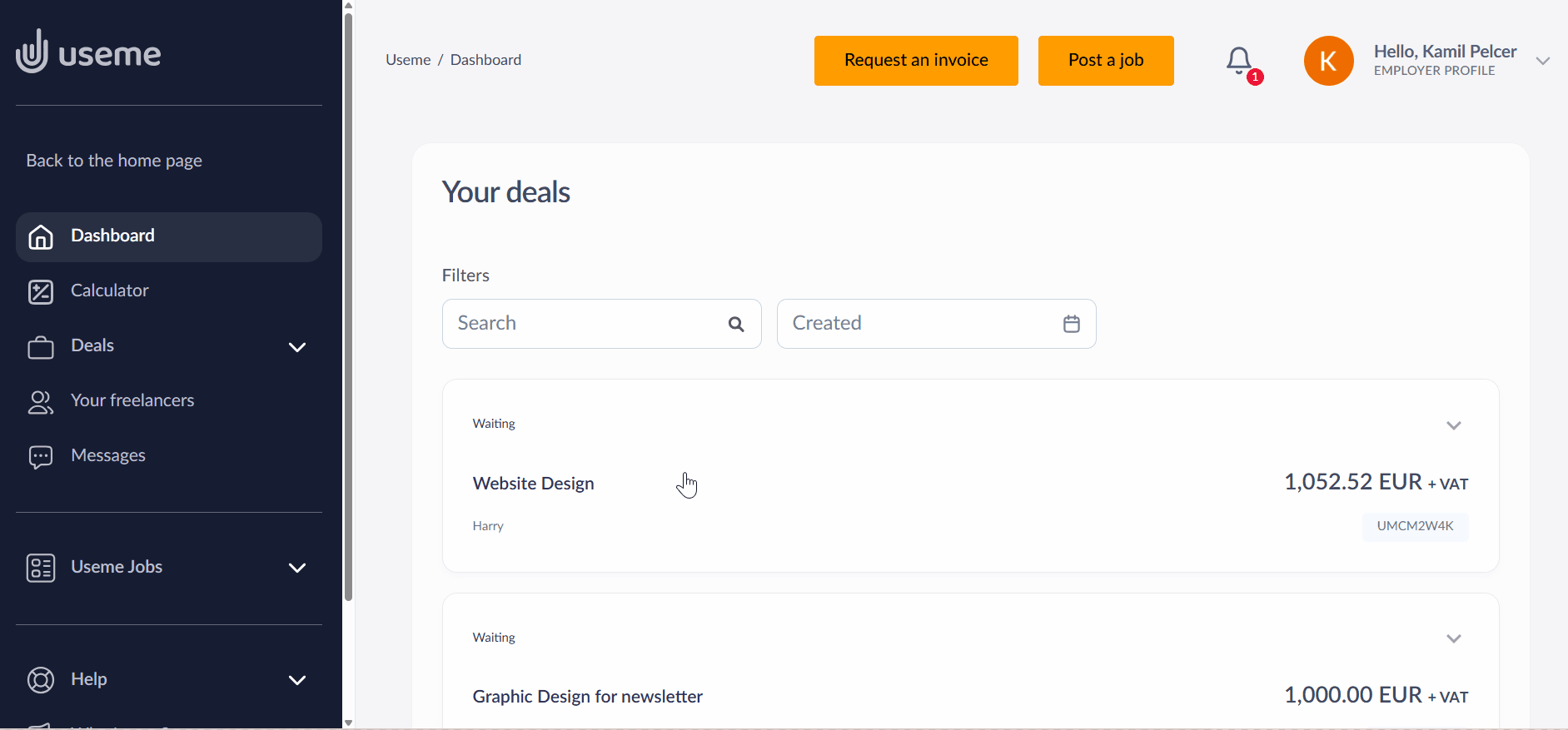Click the Useme breadcrumb link
This screenshot has width=1568, height=730.
408,60
